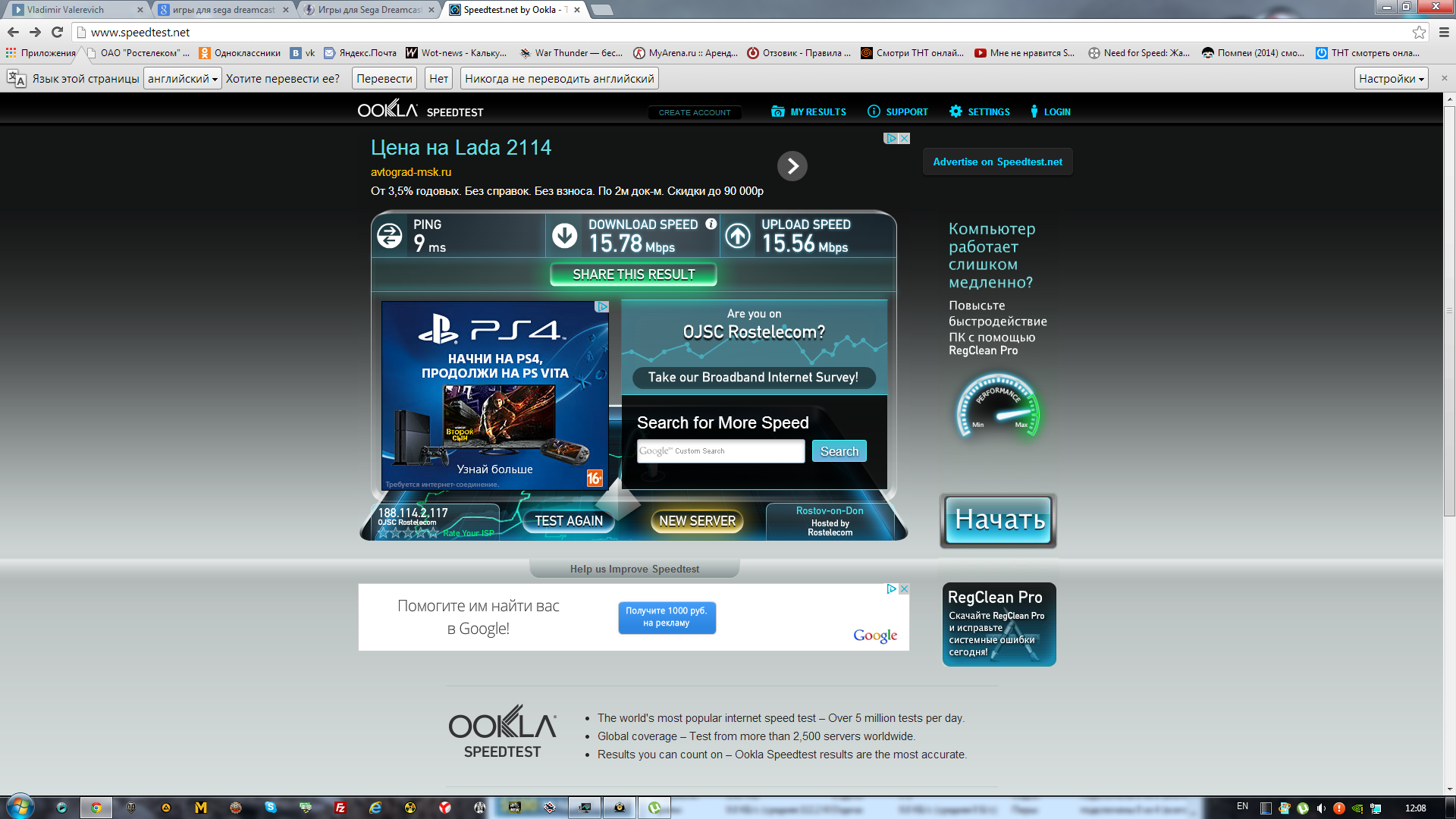Click the Search button

[839, 451]
